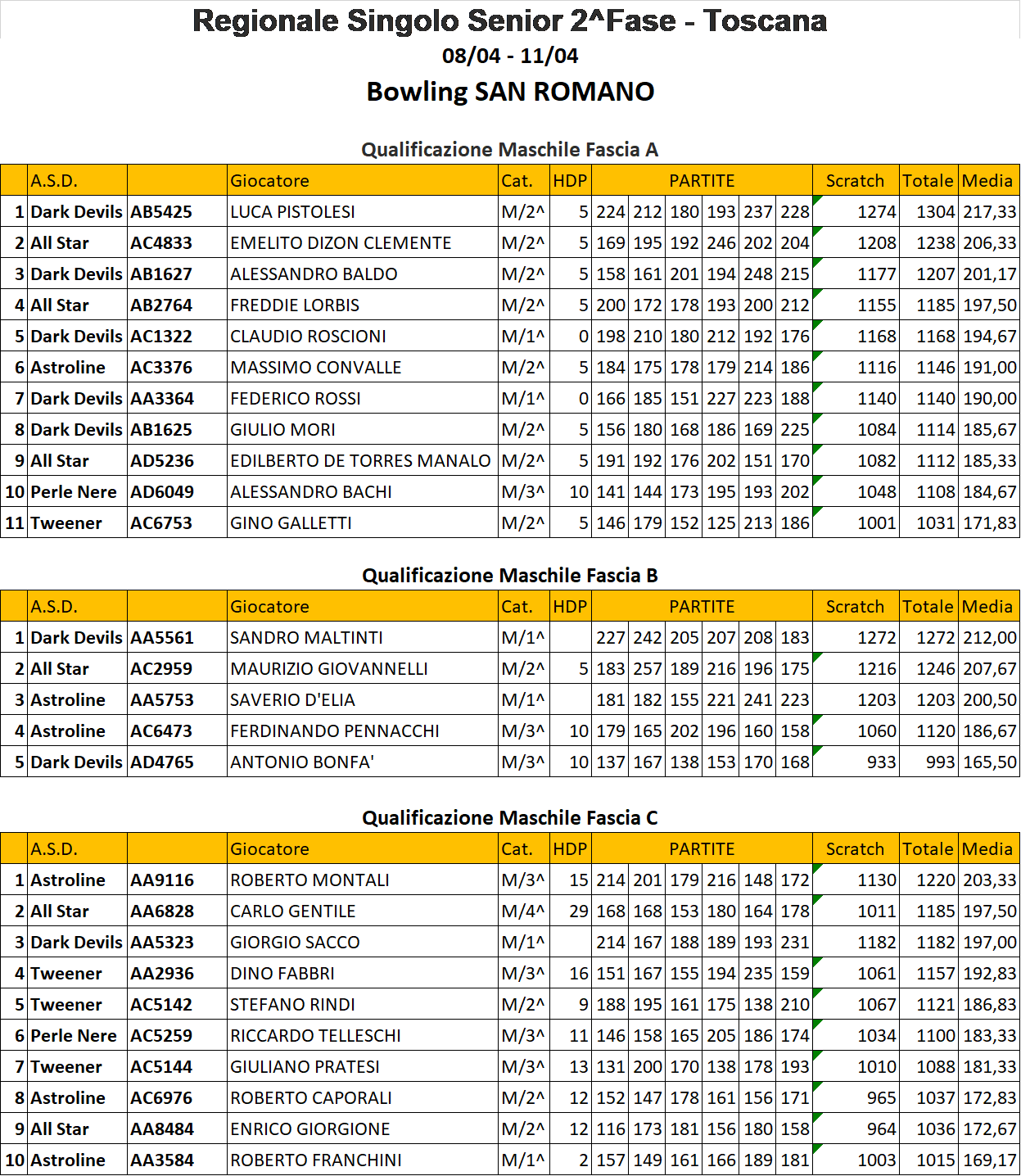The image size is (1021, 1176).
Task: Click the scratch value '1130'
Action: point(877,880)
